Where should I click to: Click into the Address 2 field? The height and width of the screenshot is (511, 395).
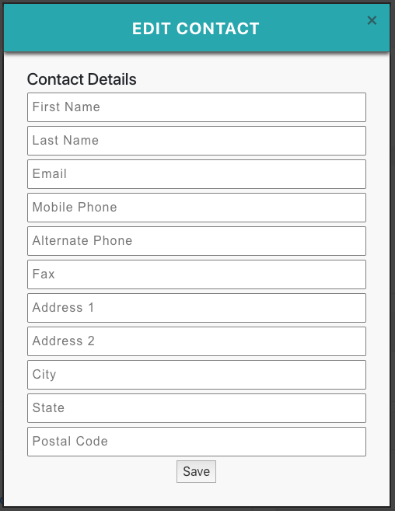point(196,341)
